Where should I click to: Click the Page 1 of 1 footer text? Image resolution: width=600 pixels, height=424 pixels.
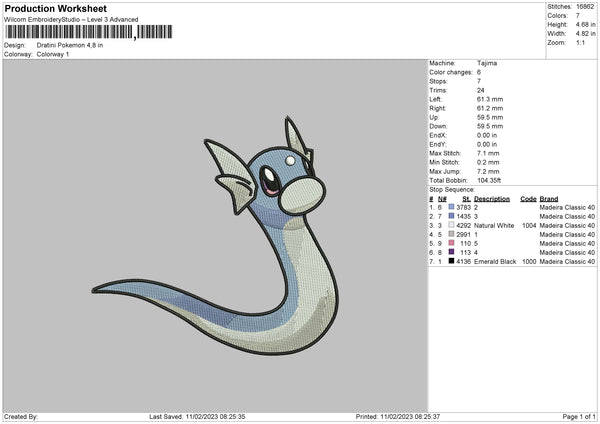pos(579,416)
